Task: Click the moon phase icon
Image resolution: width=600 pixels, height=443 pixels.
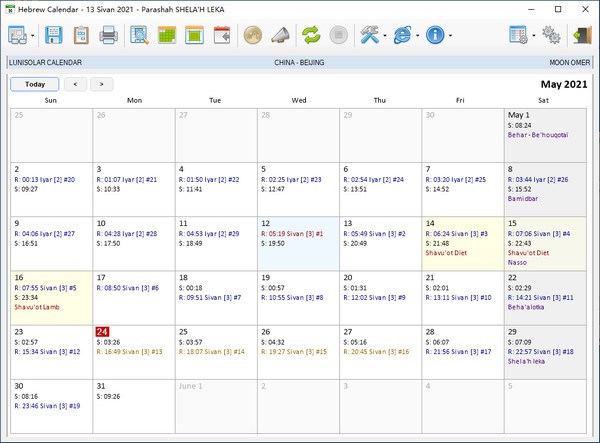Action: (x=254, y=36)
